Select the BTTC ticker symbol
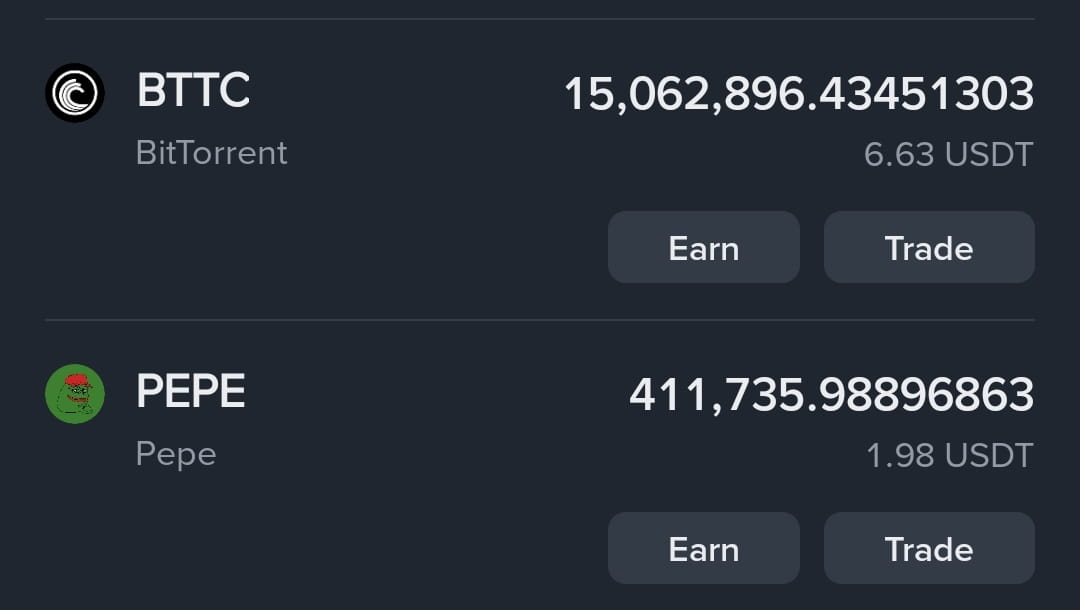Screen dimensions: 1080x610 [x=194, y=90]
